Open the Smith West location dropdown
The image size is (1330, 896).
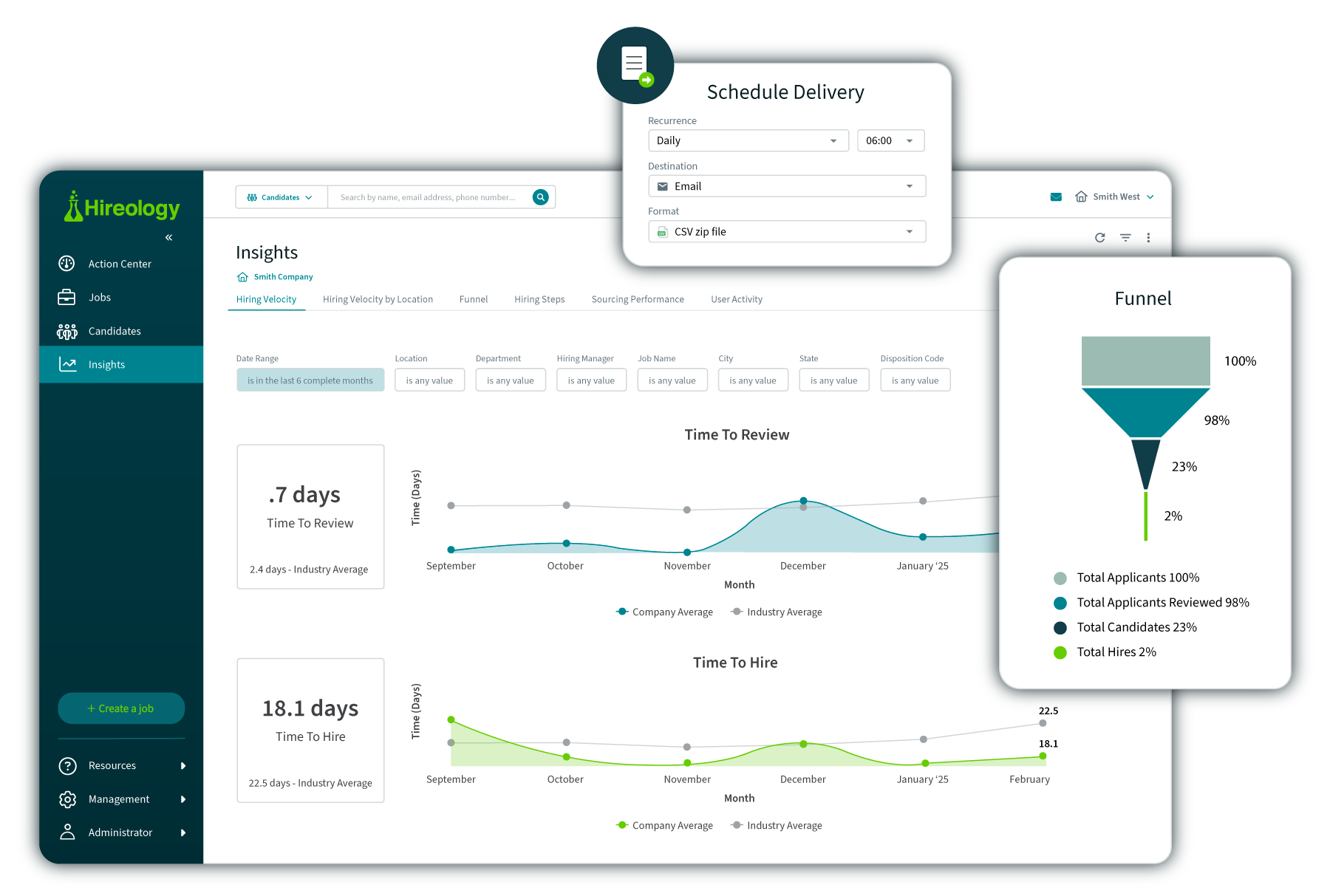pos(1115,197)
